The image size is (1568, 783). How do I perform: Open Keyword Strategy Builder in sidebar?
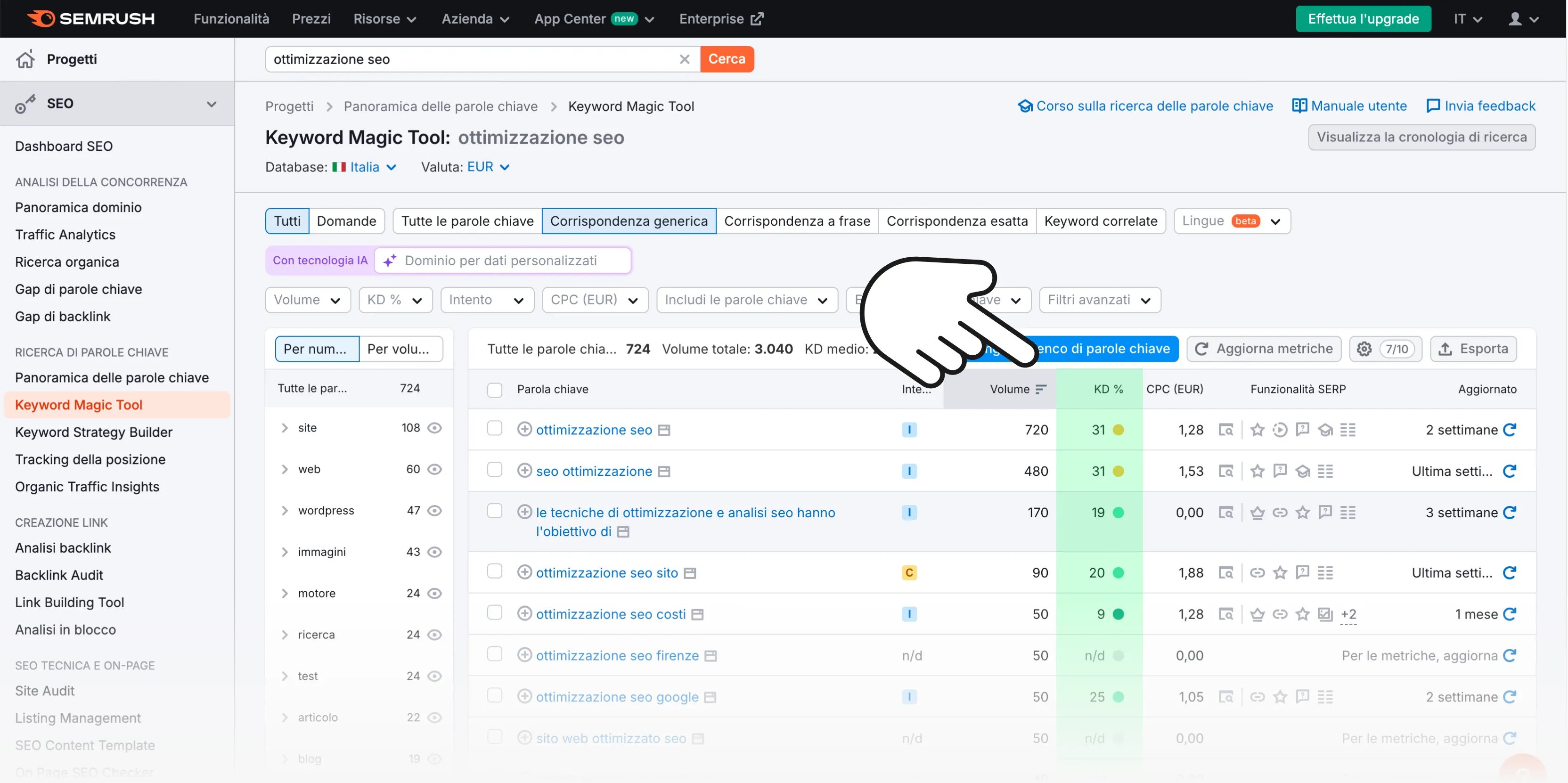pyautogui.click(x=94, y=432)
